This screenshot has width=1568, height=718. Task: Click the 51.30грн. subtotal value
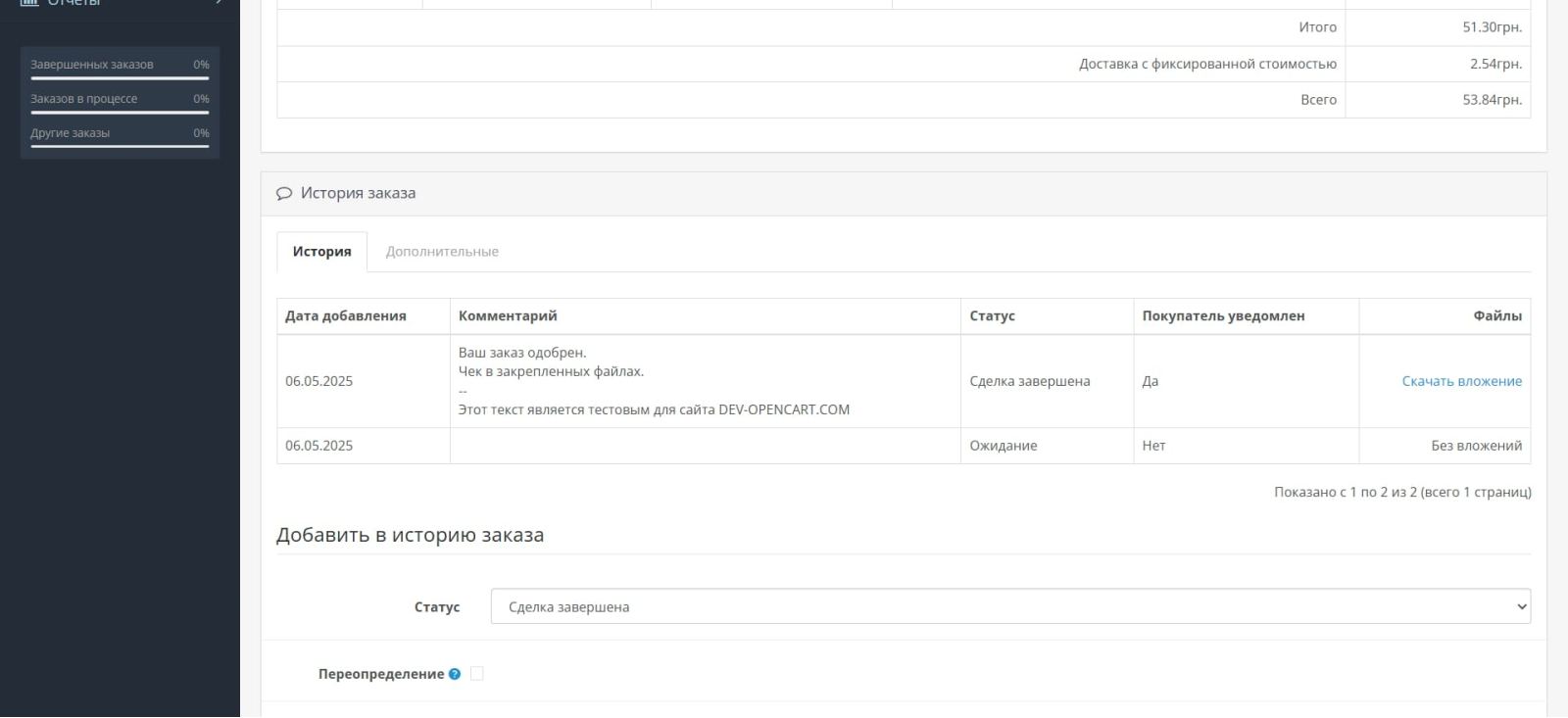click(x=1492, y=27)
